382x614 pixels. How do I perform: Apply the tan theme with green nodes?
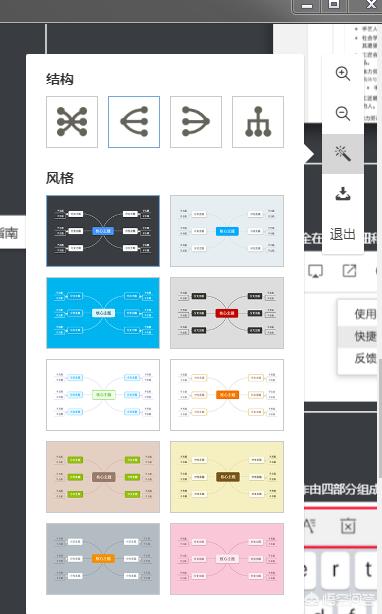[x=103, y=477]
